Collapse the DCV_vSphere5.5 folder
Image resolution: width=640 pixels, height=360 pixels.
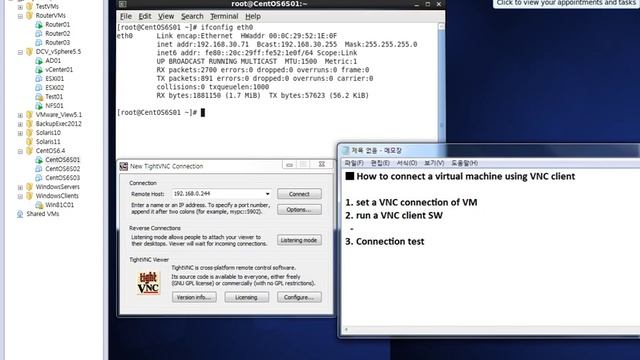pos(20,52)
